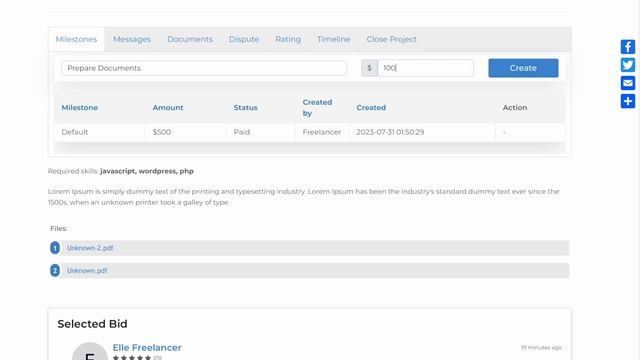Click the star rating under Elle Freelancer
The height and width of the screenshot is (360, 640).
[x=132, y=358]
